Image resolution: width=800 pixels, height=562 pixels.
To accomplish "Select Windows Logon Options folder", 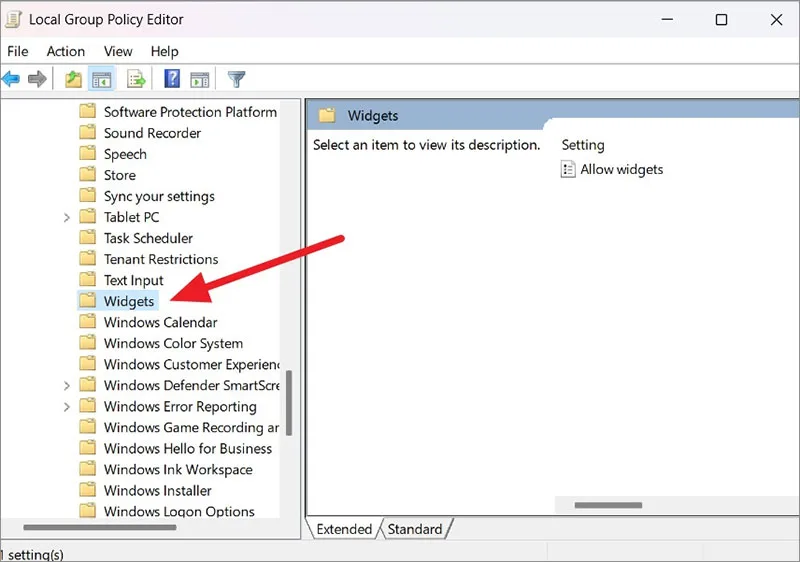I will click(179, 511).
